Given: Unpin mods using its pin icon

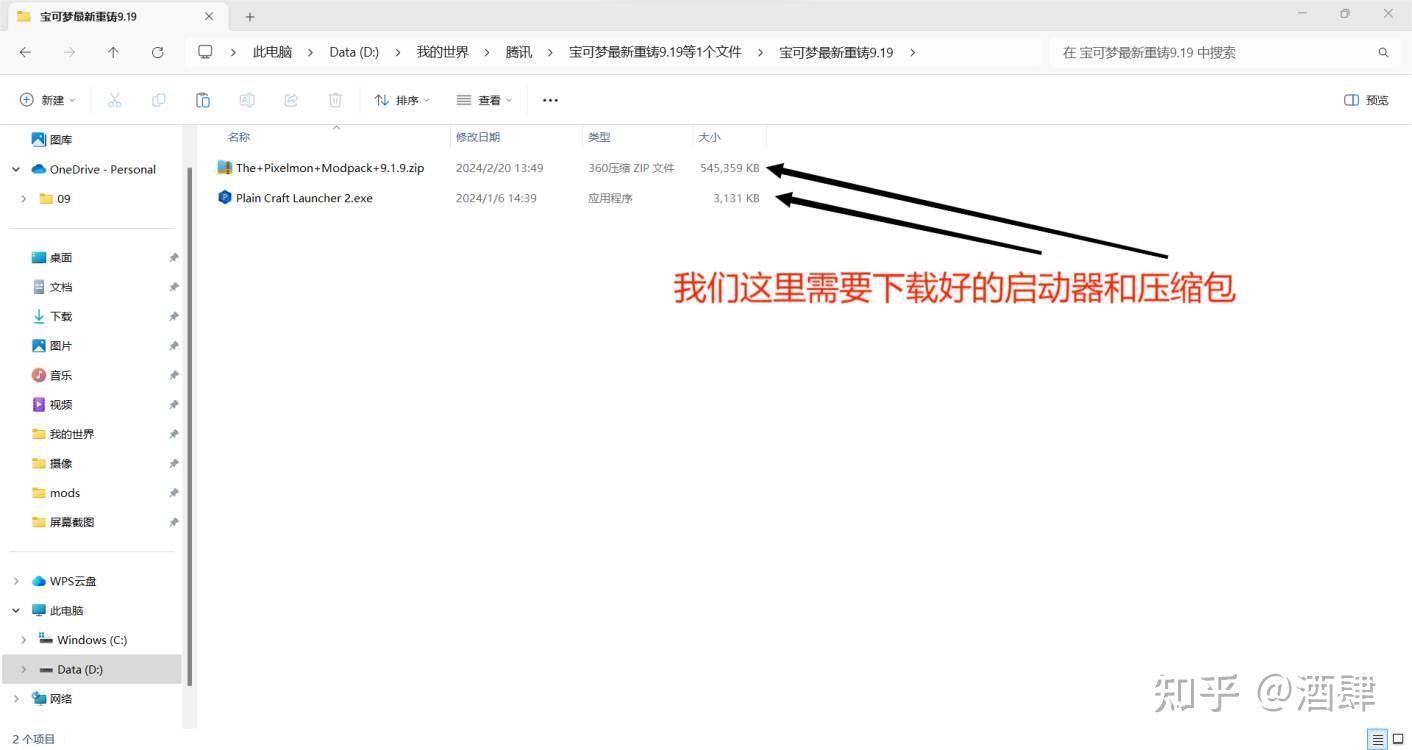Looking at the screenshot, I should (x=173, y=493).
